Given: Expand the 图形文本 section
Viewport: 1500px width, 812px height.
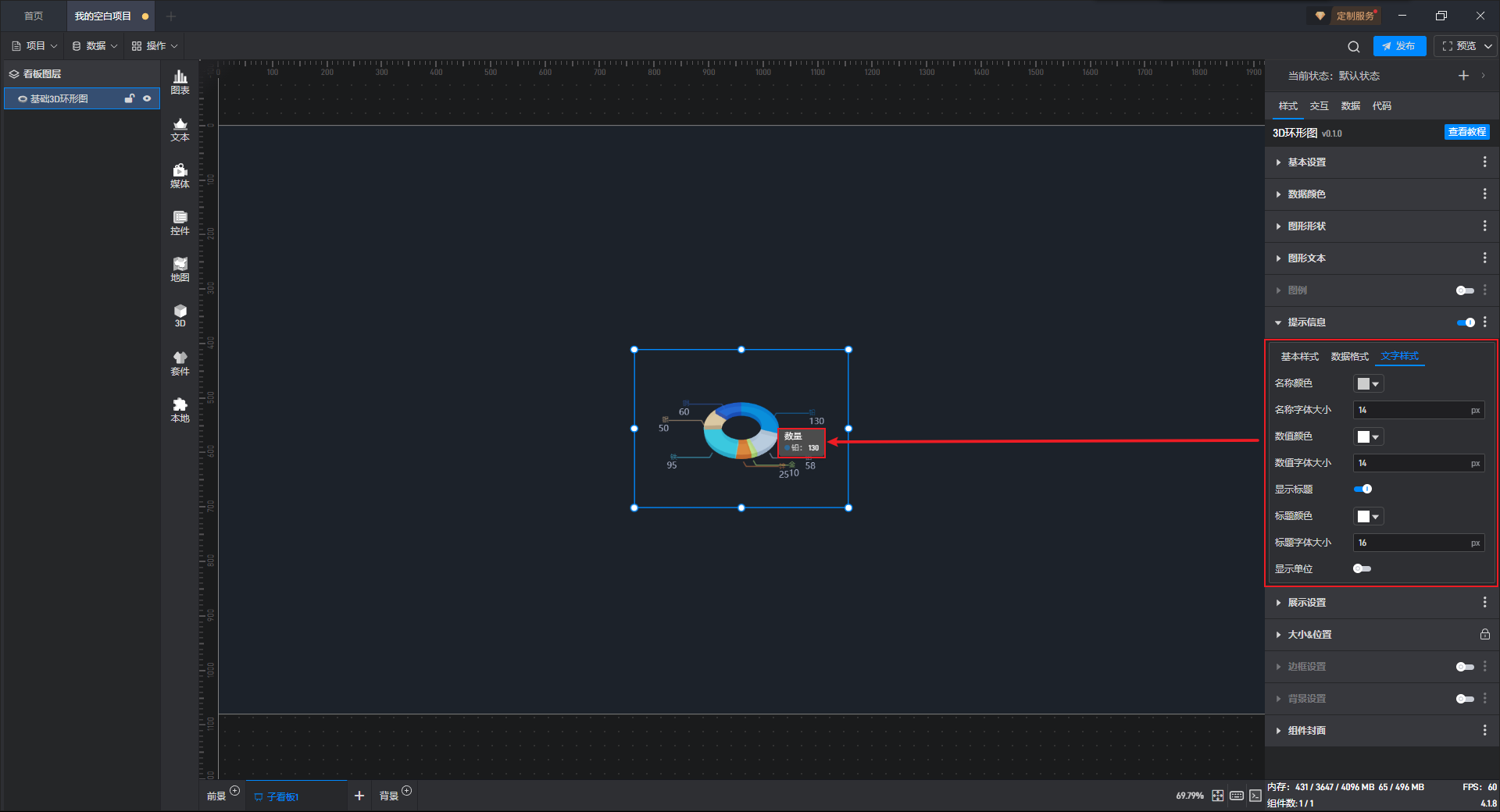Looking at the screenshot, I should [x=1278, y=258].
